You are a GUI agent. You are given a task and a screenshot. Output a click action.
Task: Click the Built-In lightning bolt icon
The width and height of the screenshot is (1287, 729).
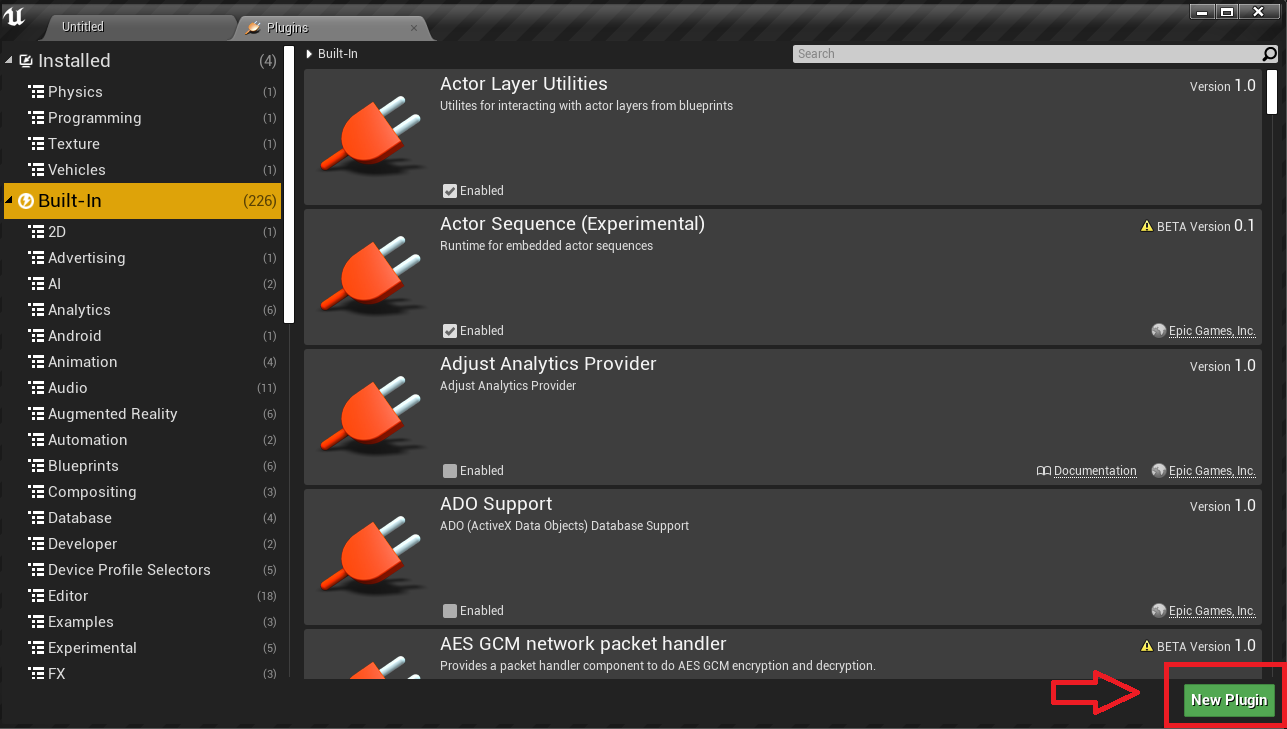26,201
